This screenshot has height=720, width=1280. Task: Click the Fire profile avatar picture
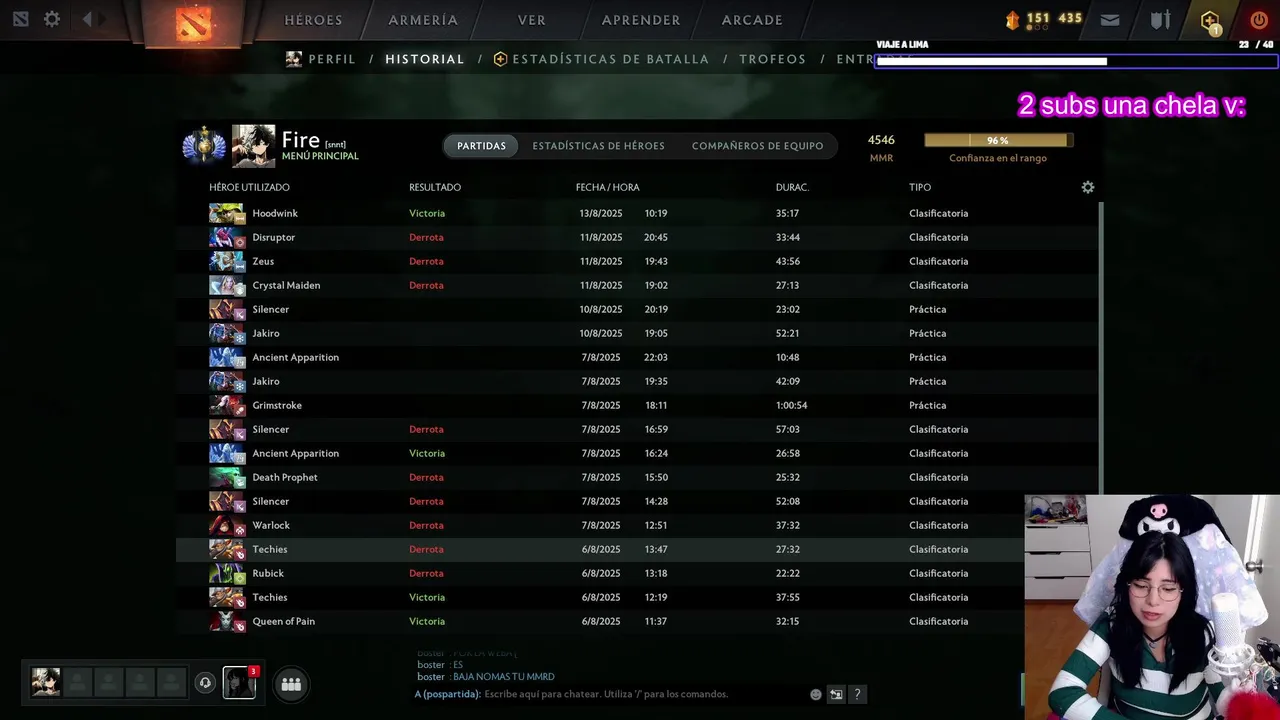(253, 146)
